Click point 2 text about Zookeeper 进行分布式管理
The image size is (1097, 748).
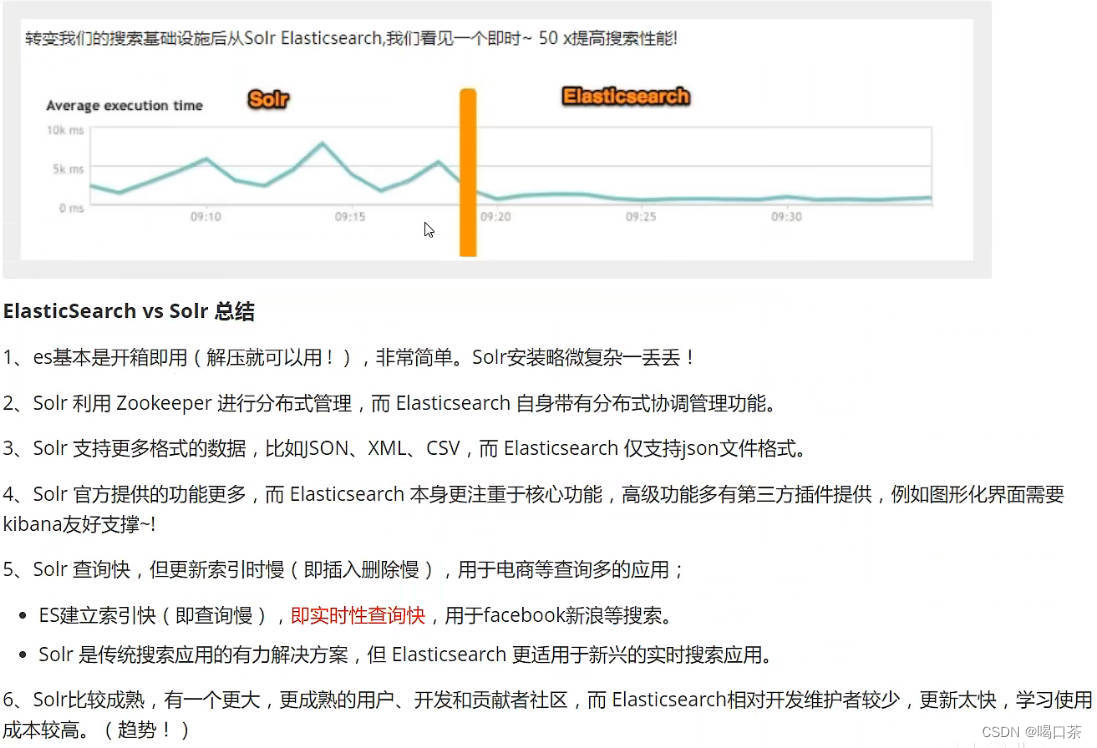[390, 403]
